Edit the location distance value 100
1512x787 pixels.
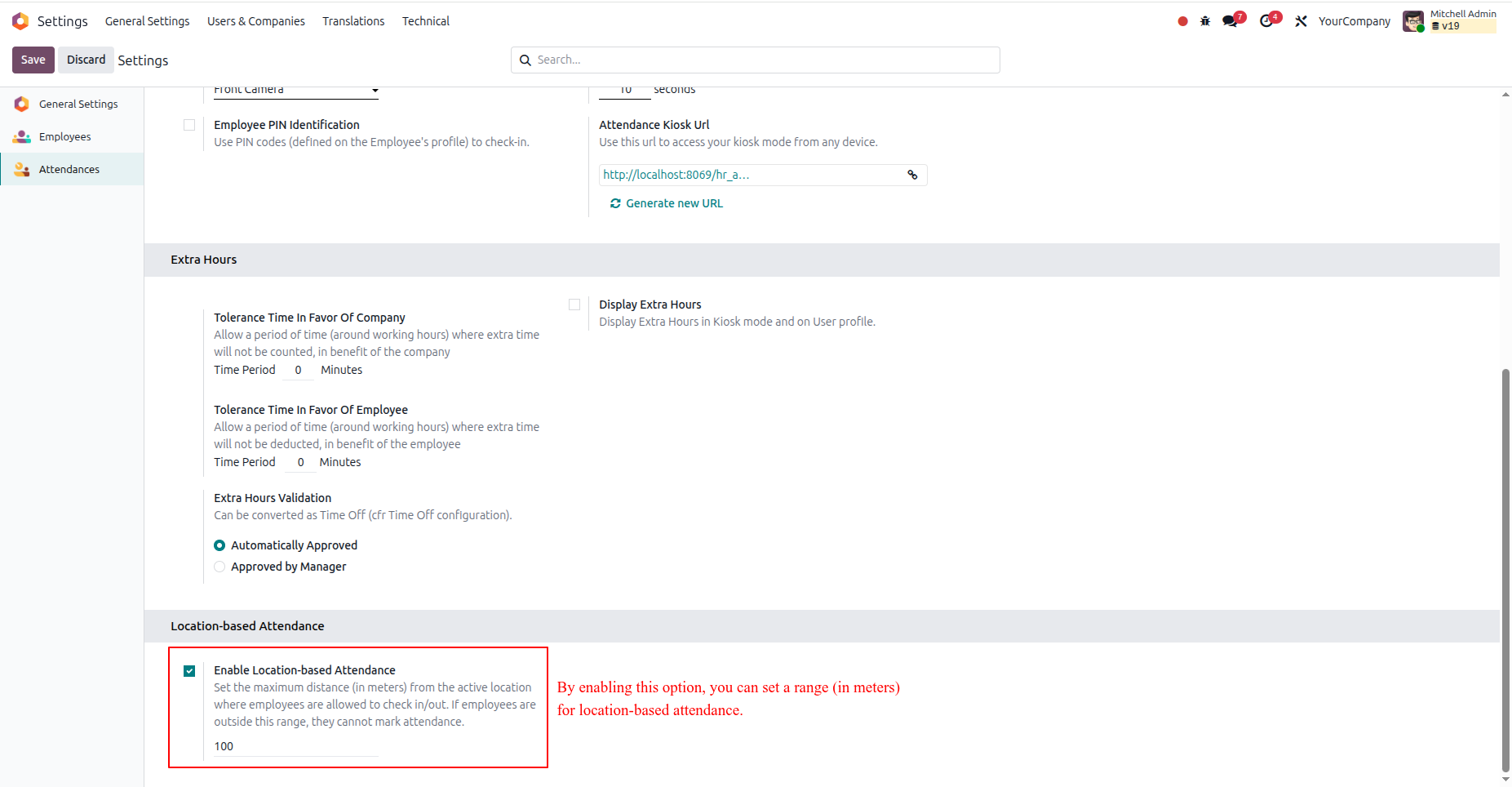296,746
